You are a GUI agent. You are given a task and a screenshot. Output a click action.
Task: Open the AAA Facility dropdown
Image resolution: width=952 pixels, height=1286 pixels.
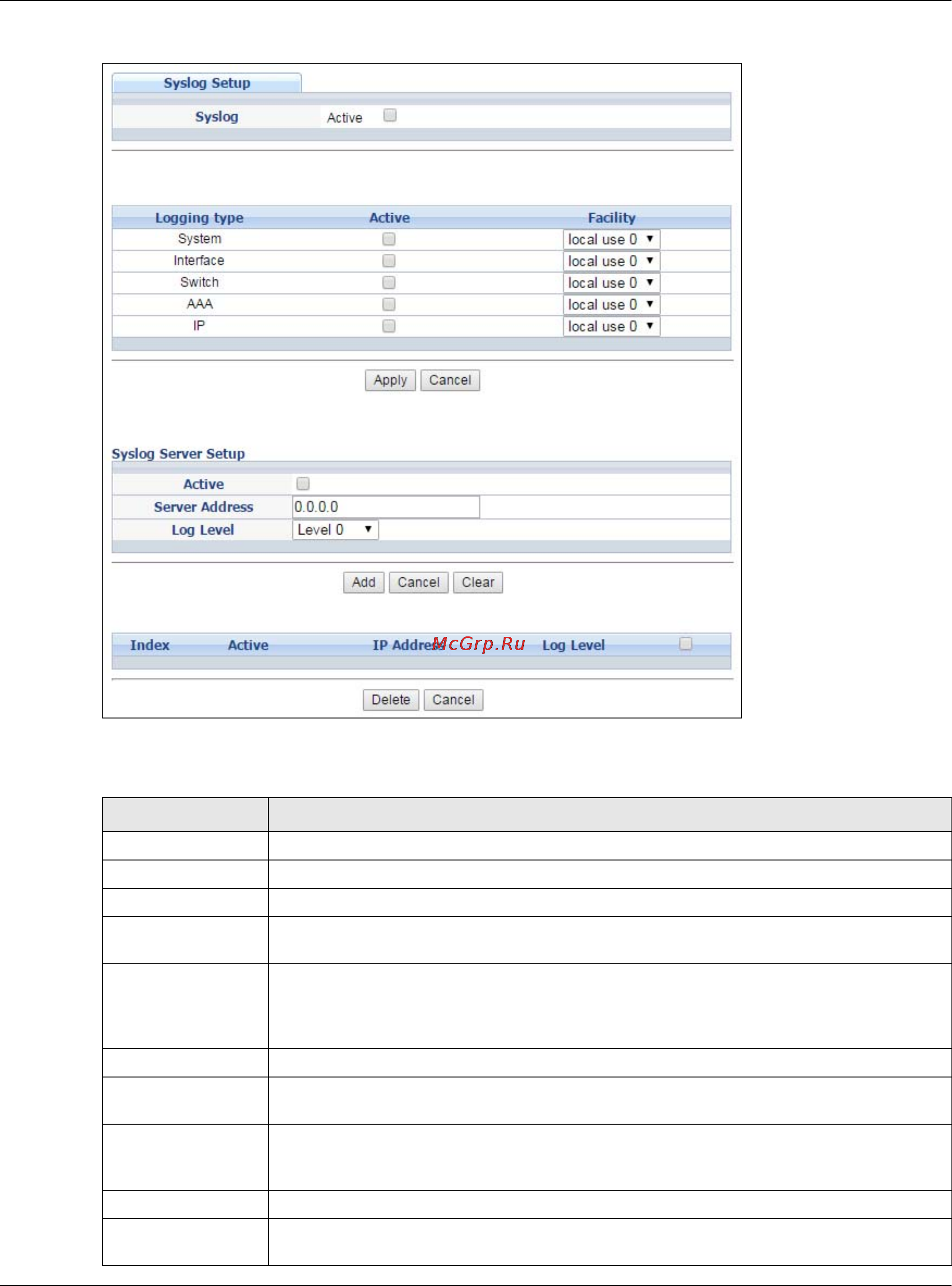pos(612,304)
